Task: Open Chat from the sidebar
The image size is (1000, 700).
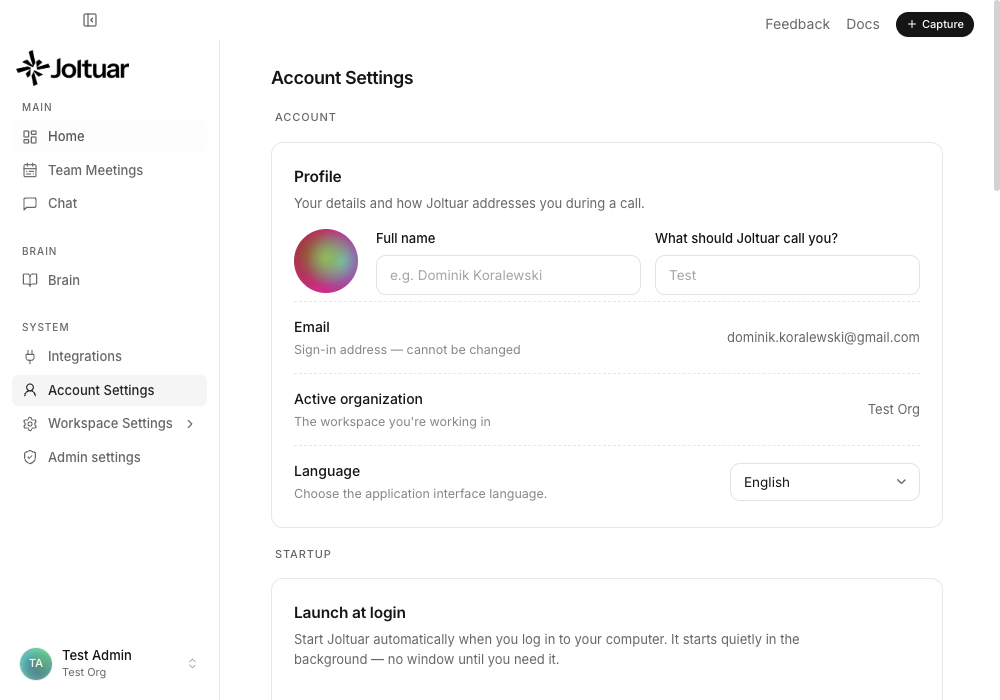Action: coord(110,203)
